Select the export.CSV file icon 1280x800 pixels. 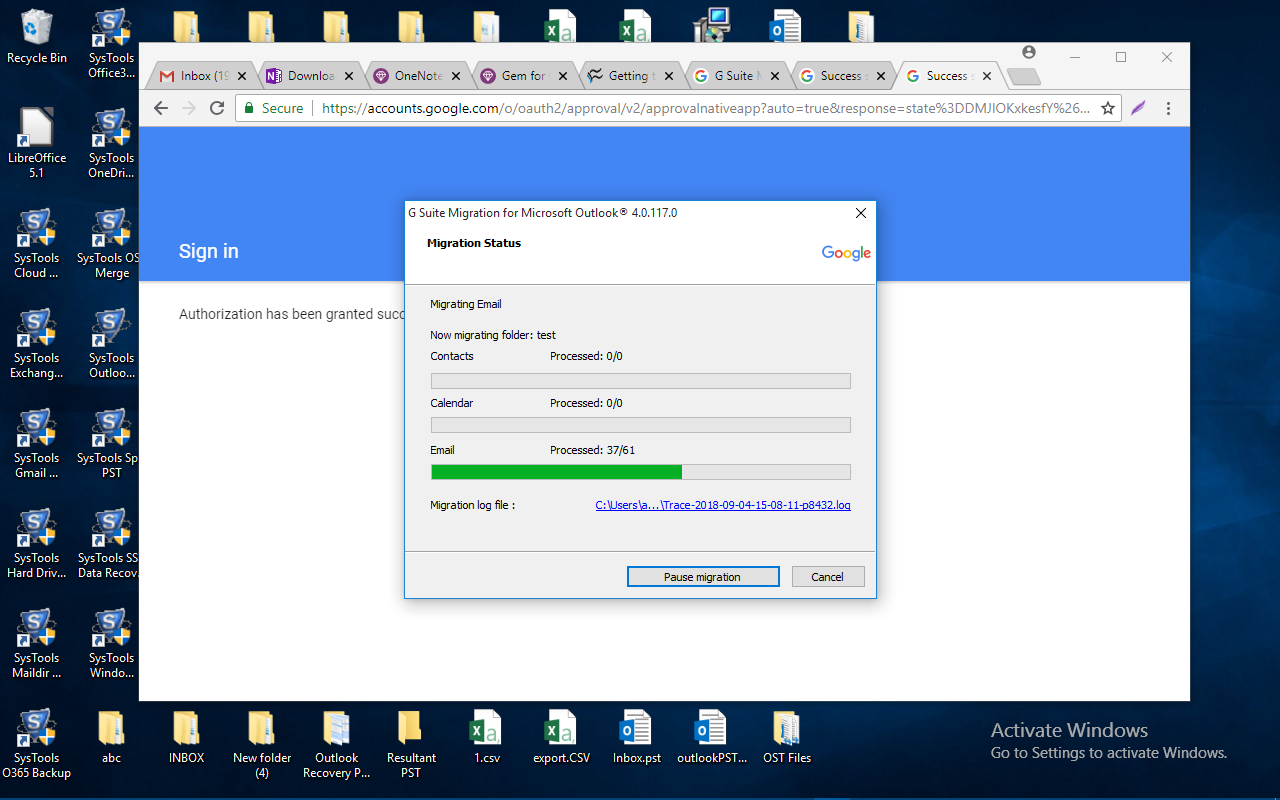click(x=561, y=736)
